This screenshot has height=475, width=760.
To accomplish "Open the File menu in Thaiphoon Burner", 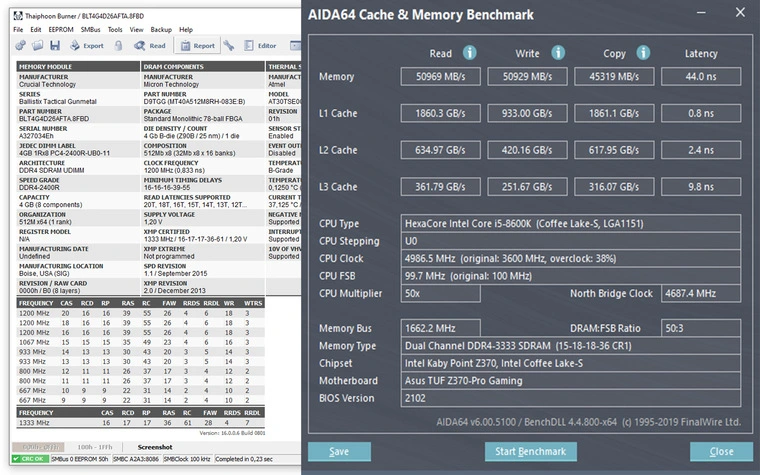I will (18, 30).
